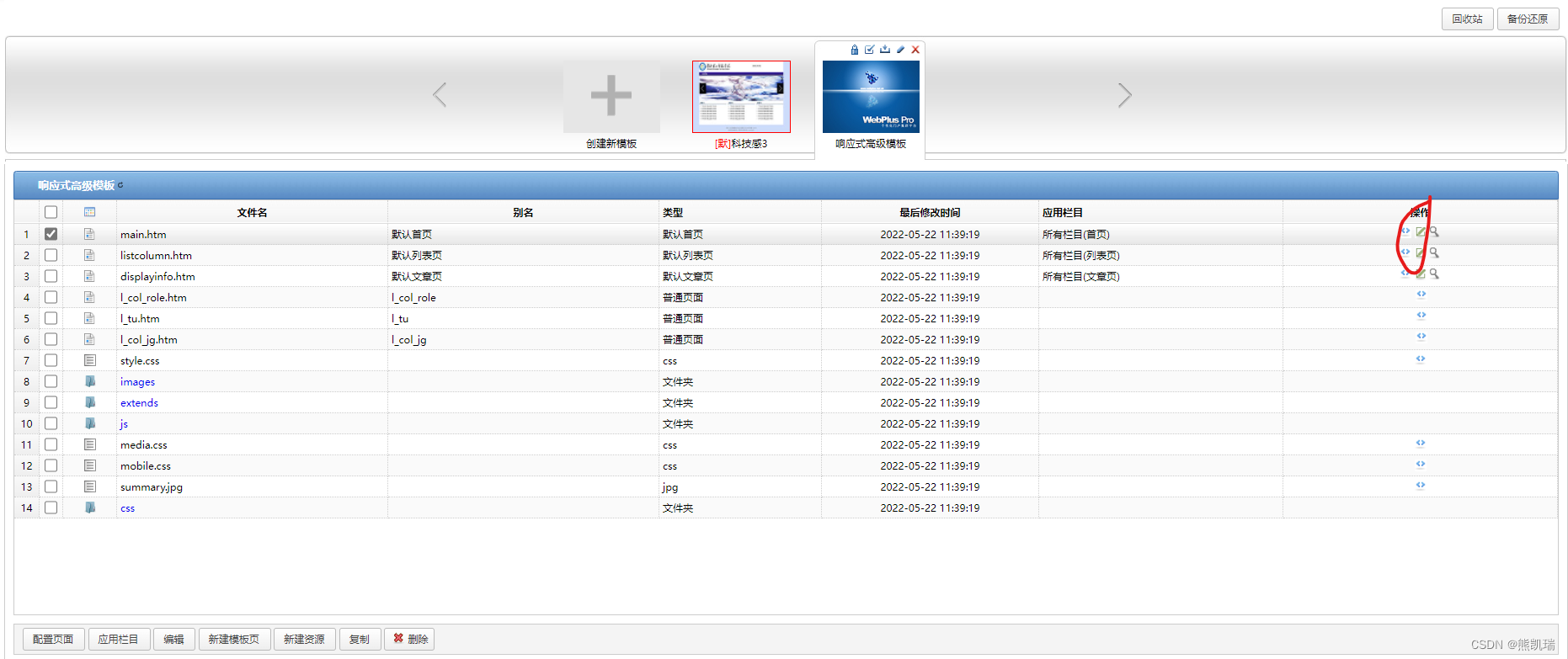Viewport: 1568px width, 659px height.
Task: Preview displayinfo.htm with magnifier icon
Action: (1434, 274)
